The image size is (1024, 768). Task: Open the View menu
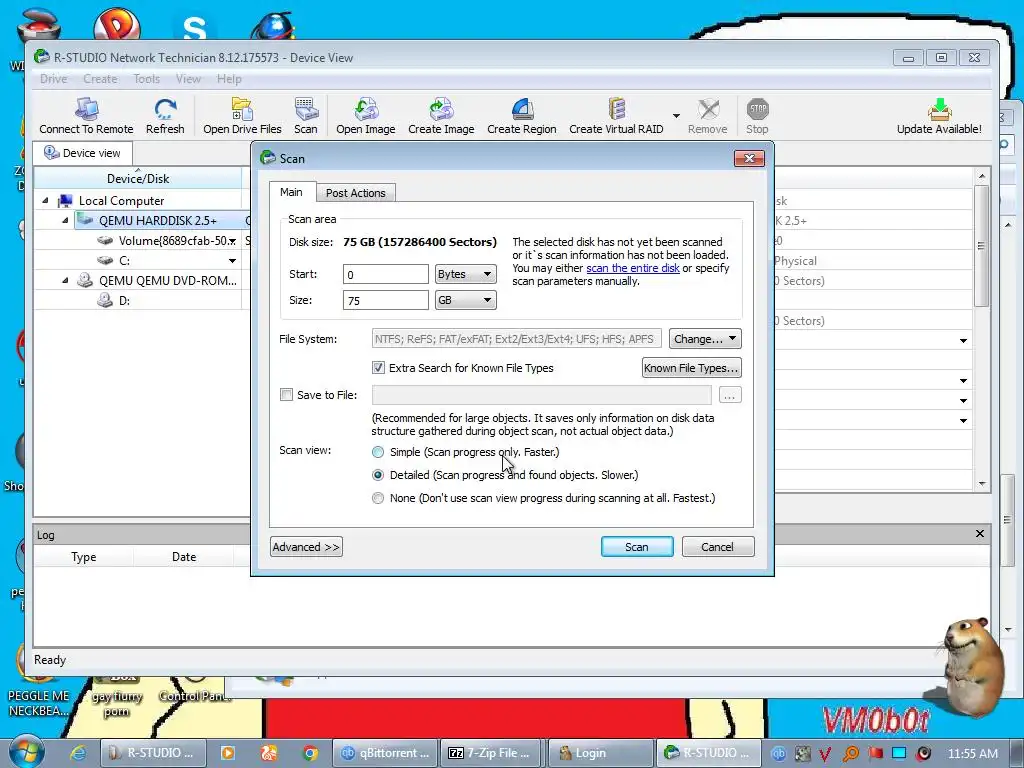click(x=188, y=78)
